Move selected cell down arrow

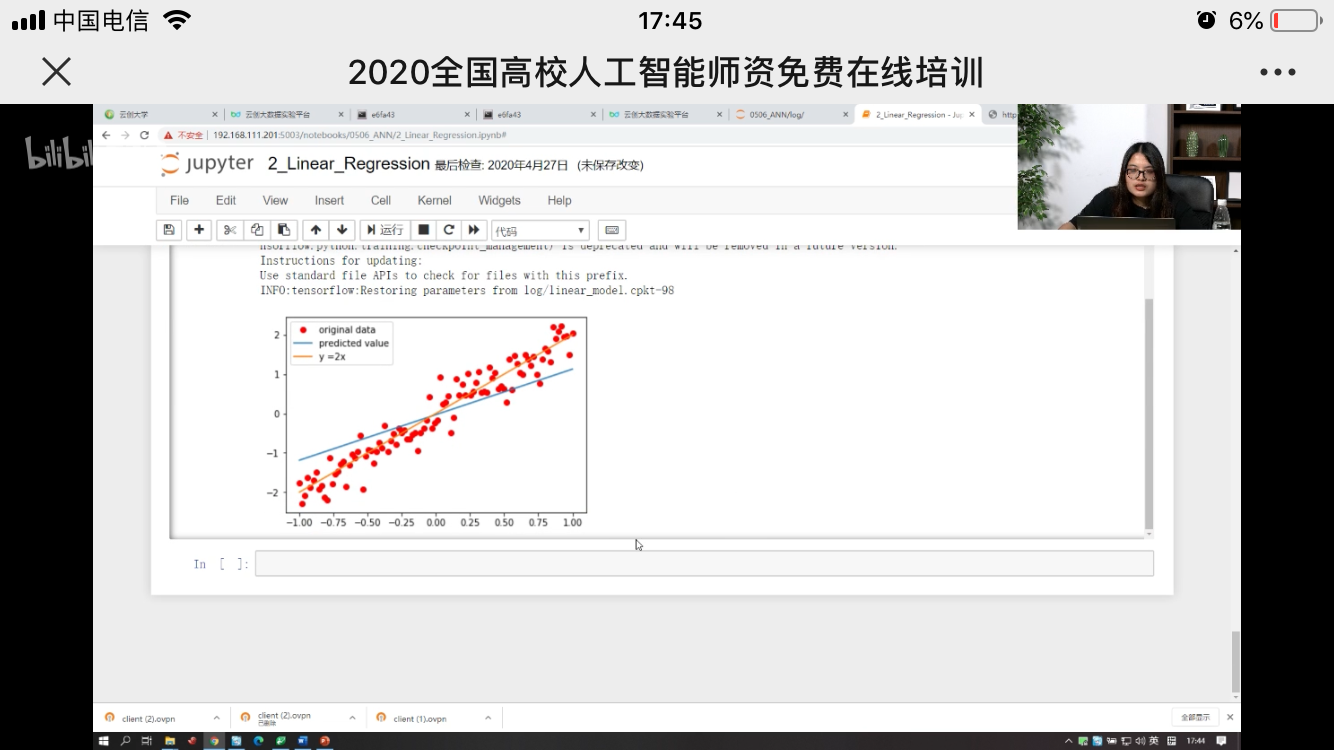pos(342,230)
